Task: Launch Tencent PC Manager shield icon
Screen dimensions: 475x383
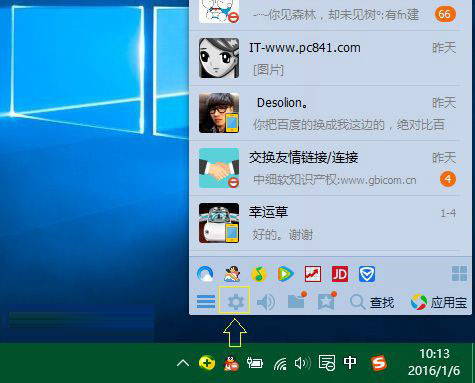Action: click(367, 274)
